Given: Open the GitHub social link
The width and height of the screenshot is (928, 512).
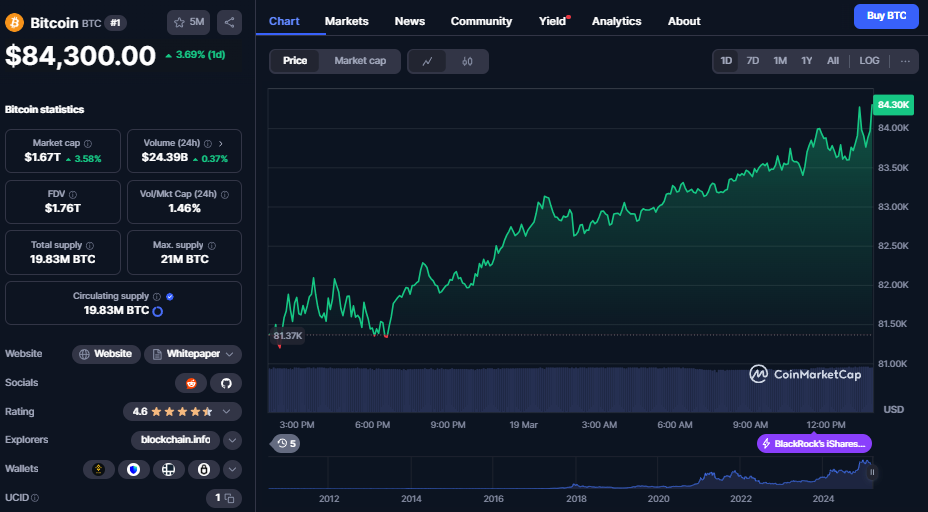Looking at the screenshot, I should [x=226, y=383].
